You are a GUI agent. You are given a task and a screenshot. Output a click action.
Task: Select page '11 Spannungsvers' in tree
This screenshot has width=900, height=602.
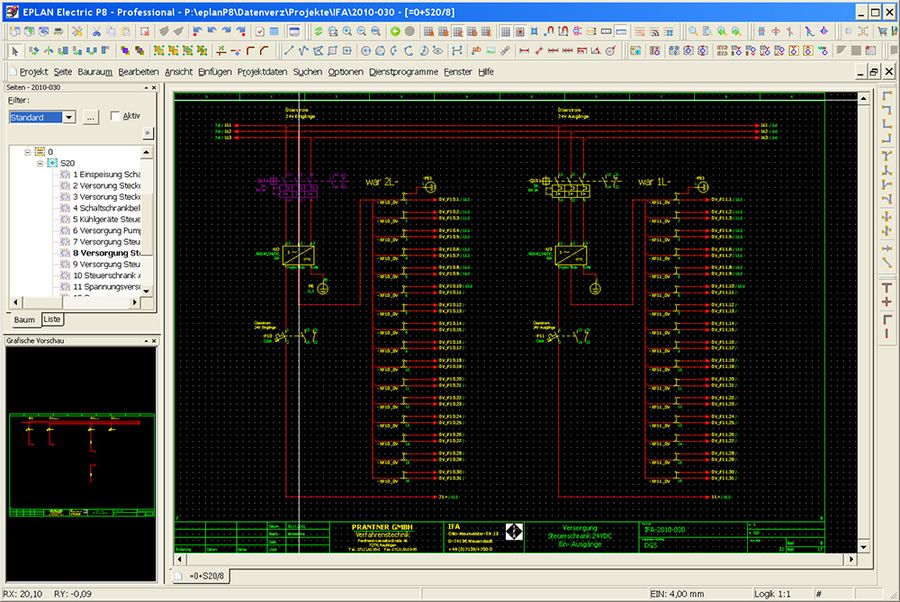(x=100, y=286)
